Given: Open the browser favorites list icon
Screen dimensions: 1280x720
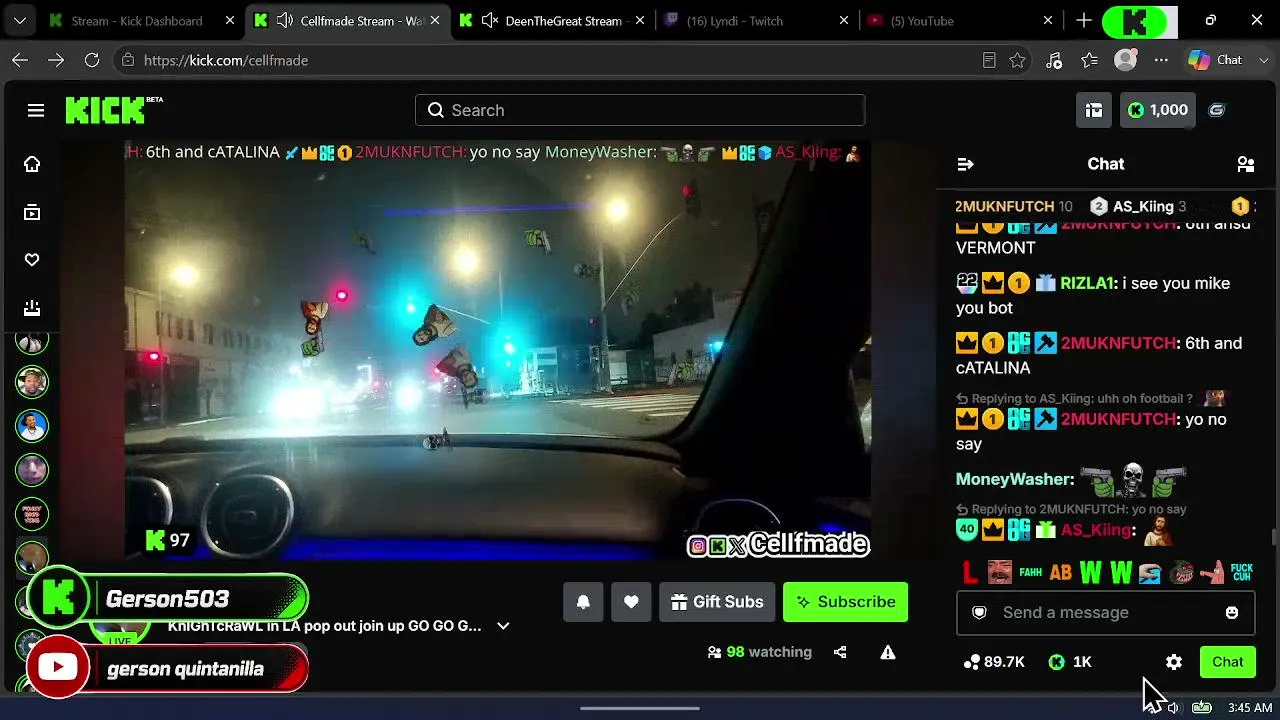Looking at the screenshot, I should pos(1090,60).
